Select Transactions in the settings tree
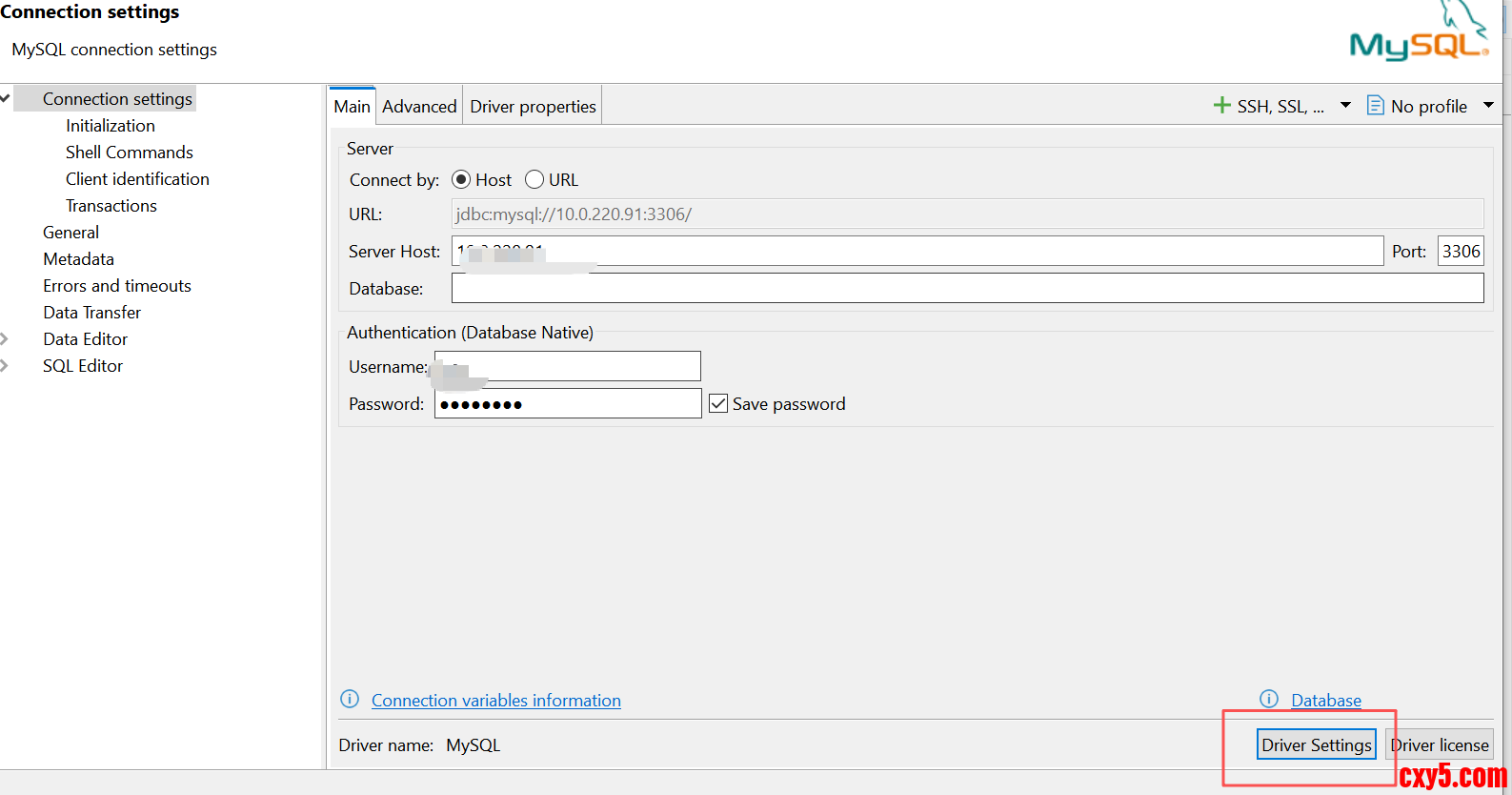 coord(111,205)
